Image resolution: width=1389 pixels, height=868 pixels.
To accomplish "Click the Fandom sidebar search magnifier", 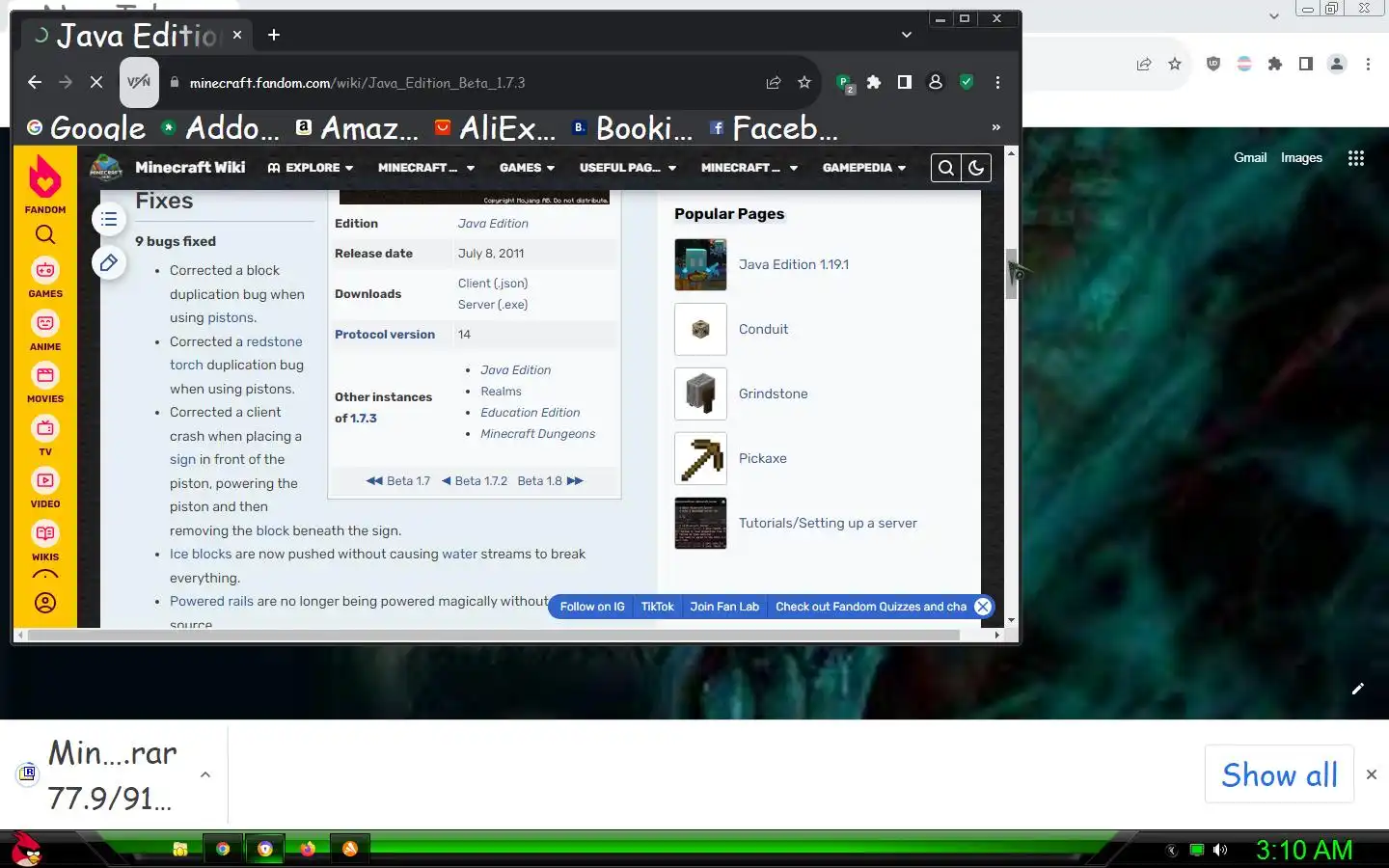I will point(45,234).
